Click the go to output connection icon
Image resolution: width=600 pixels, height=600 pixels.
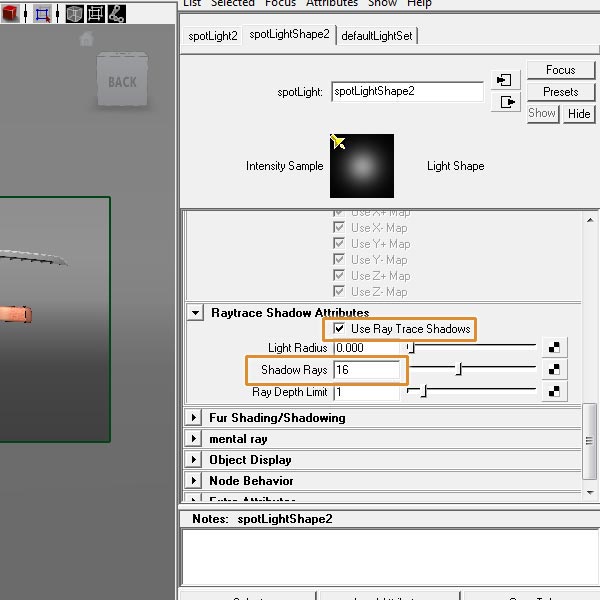(505, 102)
